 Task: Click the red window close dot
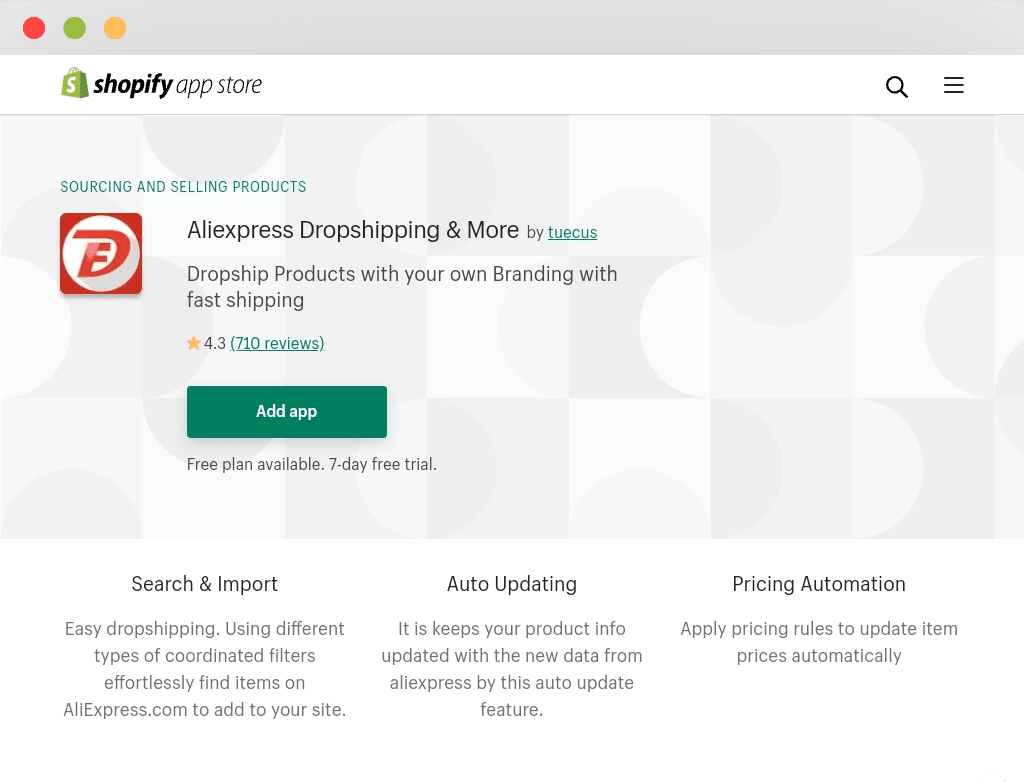coord(34,28)
